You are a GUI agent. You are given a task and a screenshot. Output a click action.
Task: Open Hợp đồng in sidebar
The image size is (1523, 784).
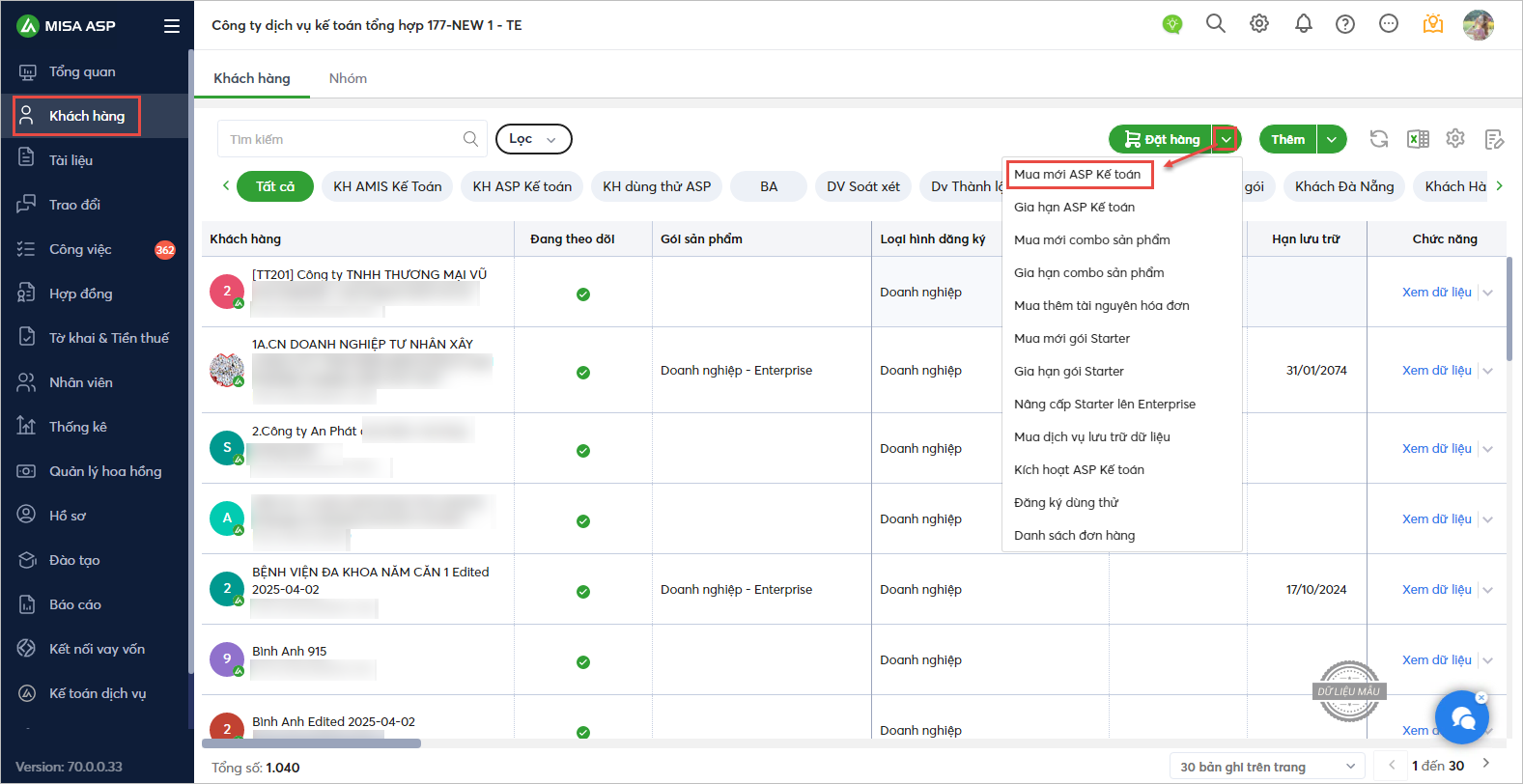pyautogui.click(x=80, y=294)
